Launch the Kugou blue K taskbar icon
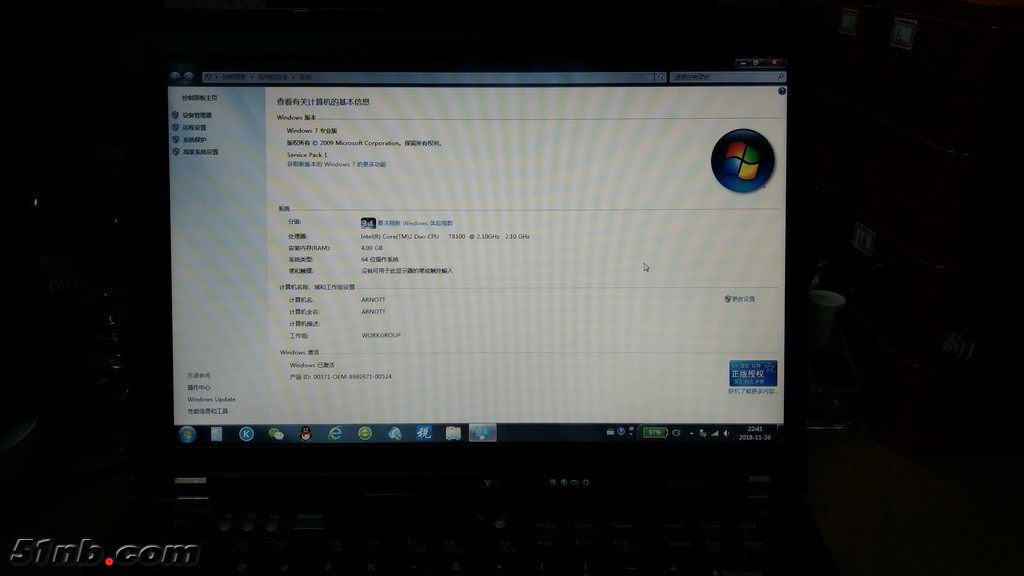1024x576 pixels. pyautogui.click(x=246, y=434)
